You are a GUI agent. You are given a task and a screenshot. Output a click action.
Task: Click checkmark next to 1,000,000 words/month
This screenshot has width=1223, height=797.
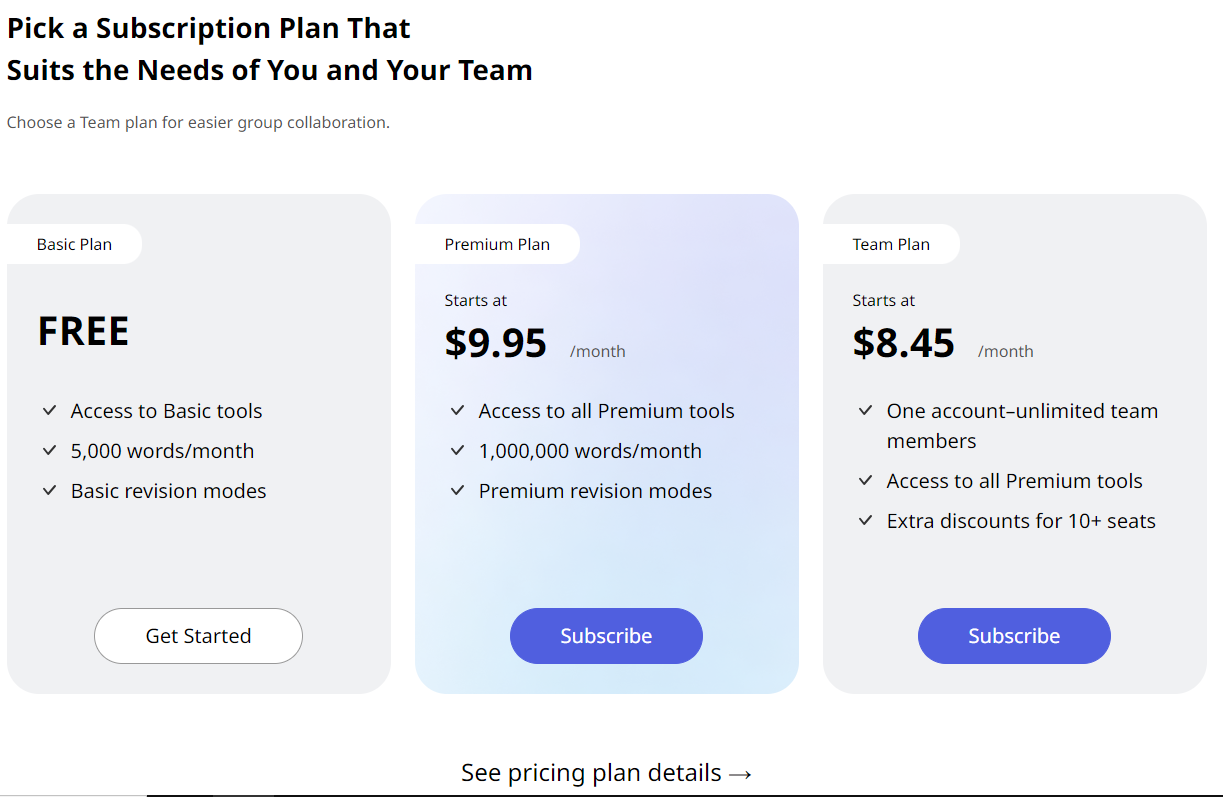(457, 450)
